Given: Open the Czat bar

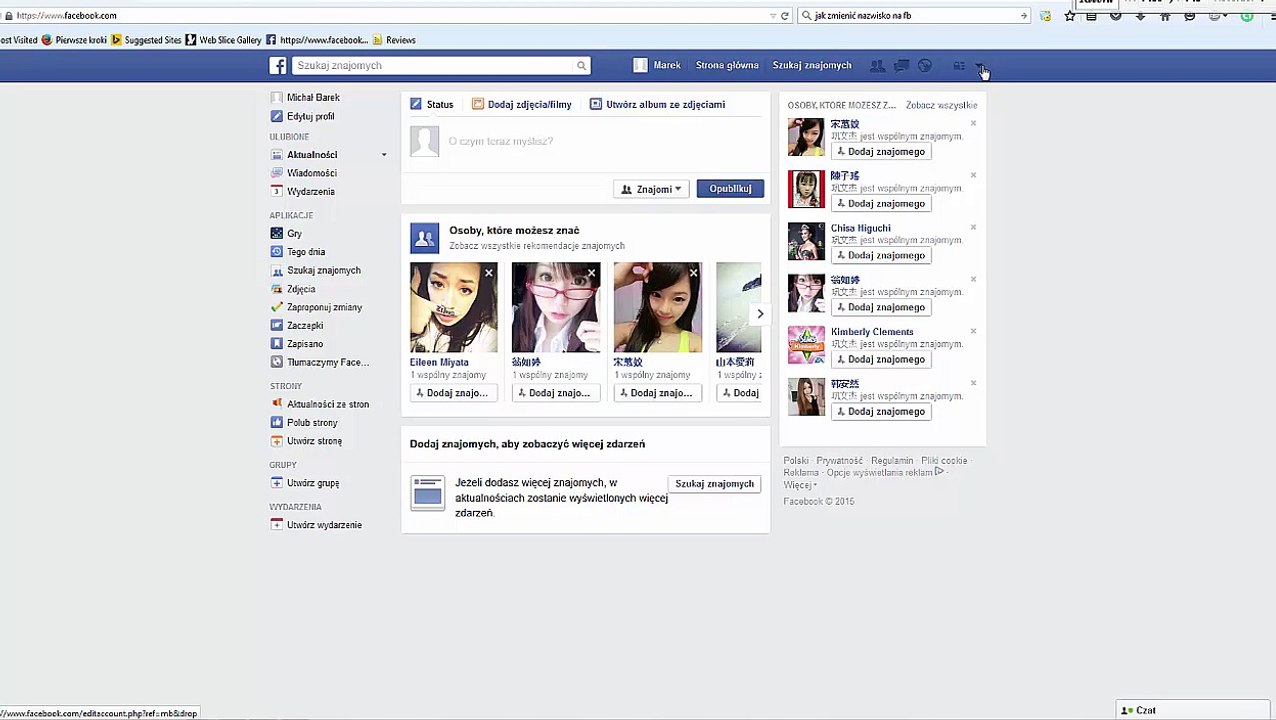Looking at the screenshot, I should click(x=1195, y=710).
